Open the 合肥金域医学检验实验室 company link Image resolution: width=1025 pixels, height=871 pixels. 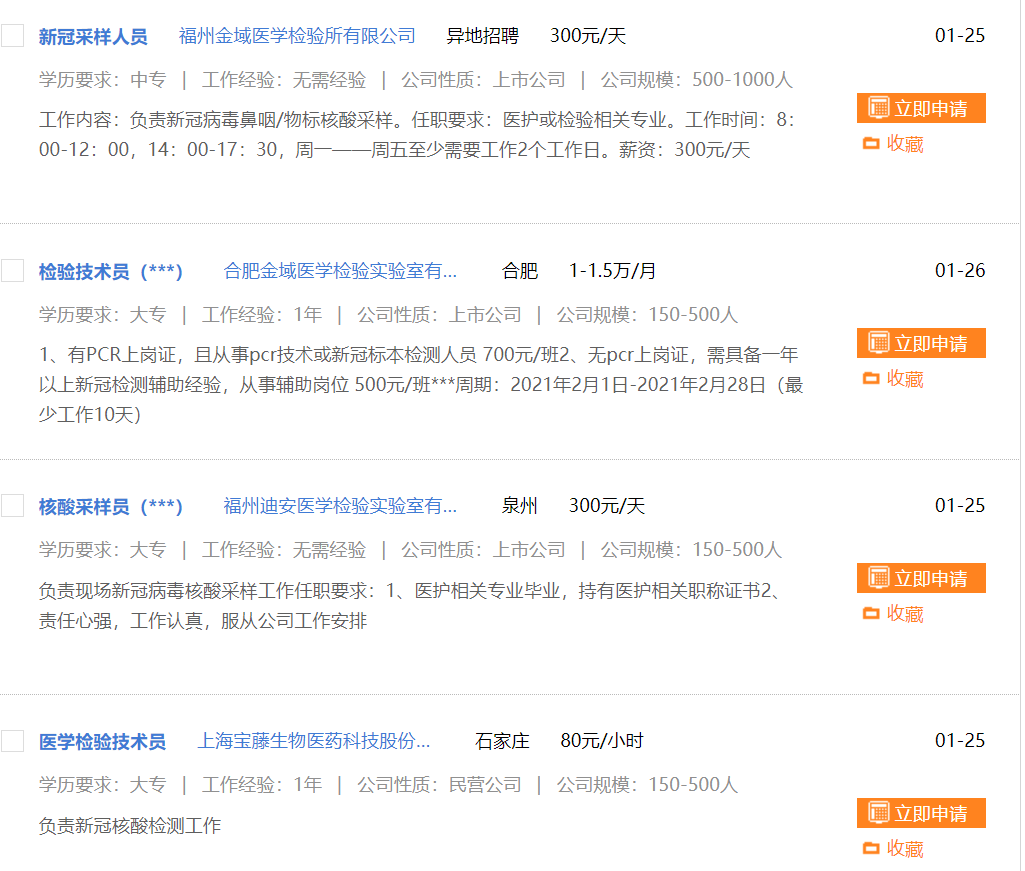340,272
